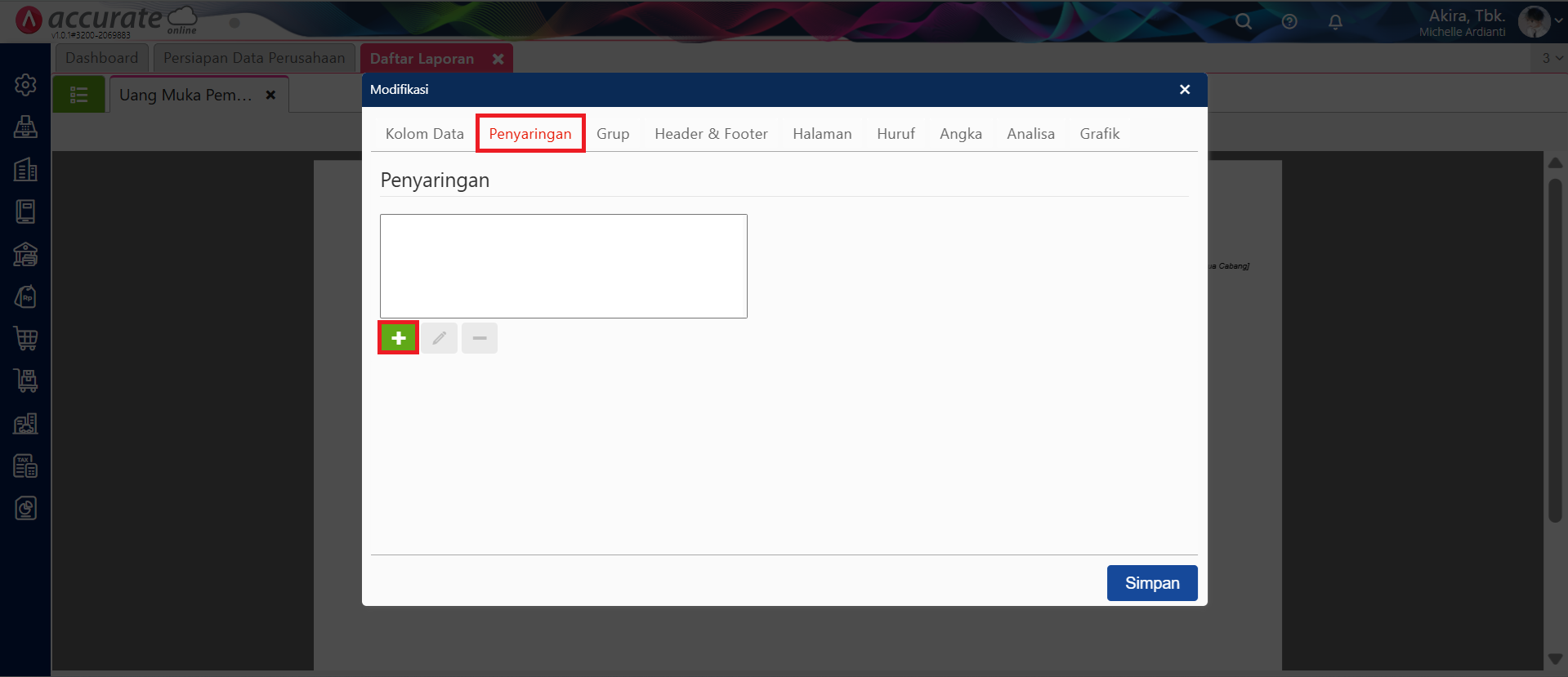Click the minus remove filter icon

[x=480, y=338]
